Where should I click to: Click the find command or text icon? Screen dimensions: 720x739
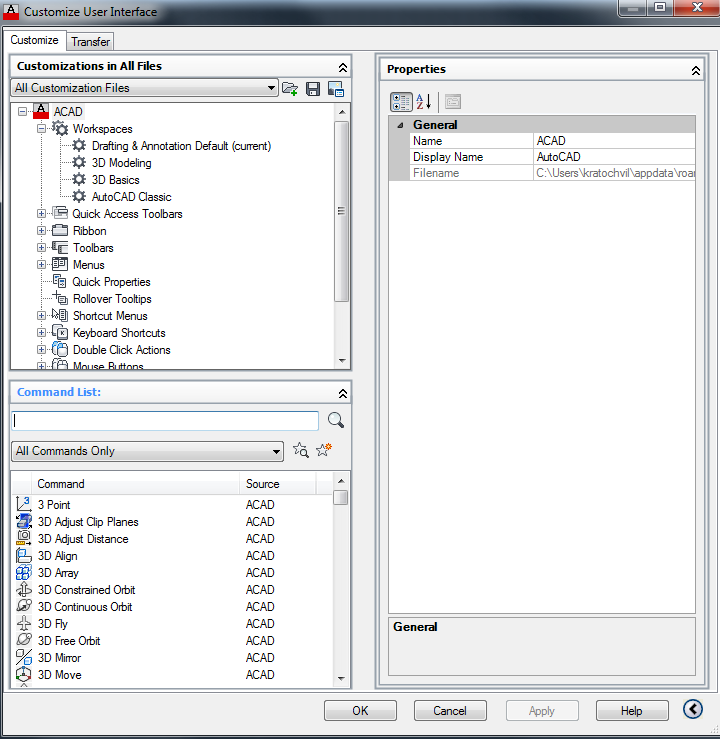coord(301,450)
